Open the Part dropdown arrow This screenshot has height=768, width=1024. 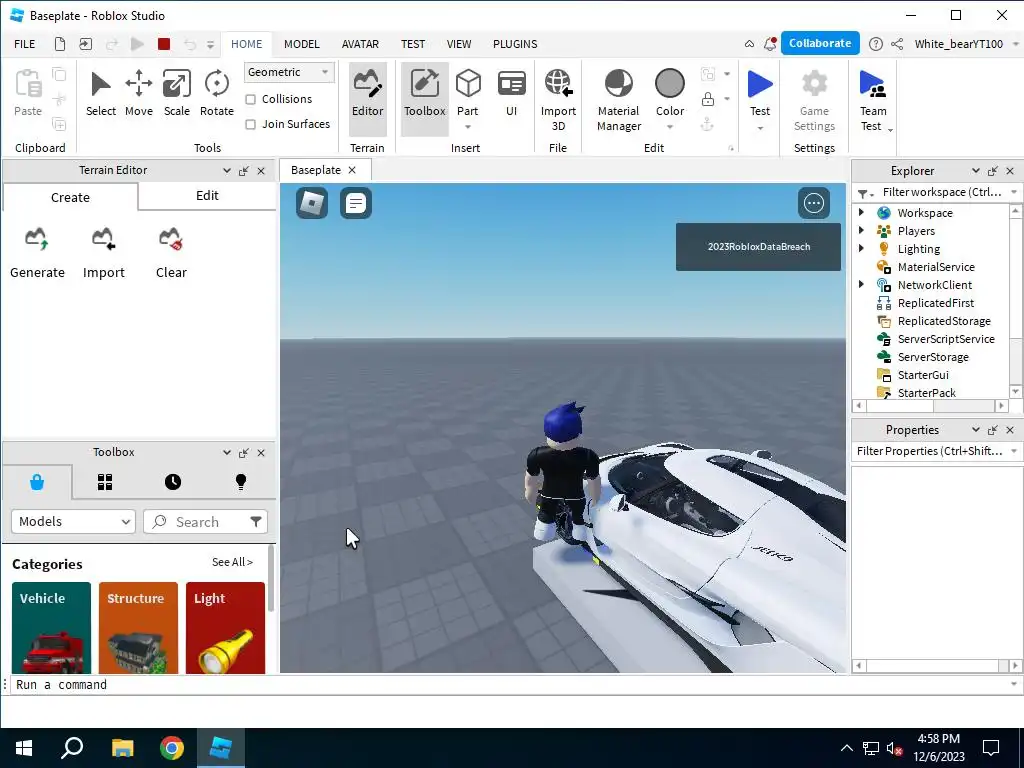pyautogui.click(x=468, y=127)
